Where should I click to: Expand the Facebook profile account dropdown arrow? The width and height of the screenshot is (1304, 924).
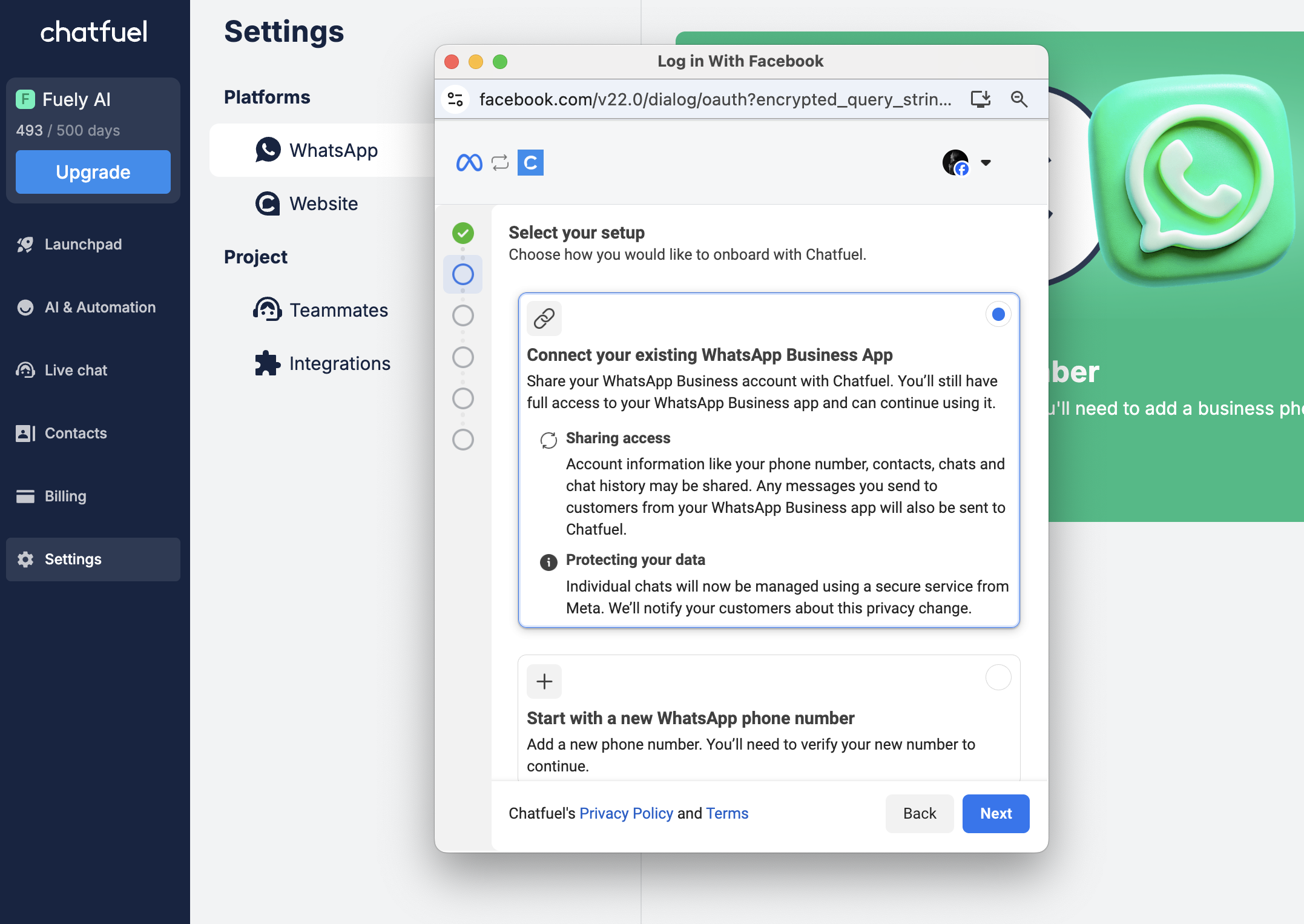click(986, 162)
